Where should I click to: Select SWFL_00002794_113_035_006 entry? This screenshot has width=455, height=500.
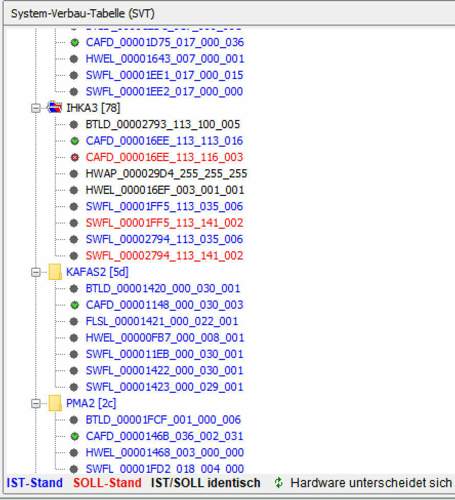tap(164, 239)
